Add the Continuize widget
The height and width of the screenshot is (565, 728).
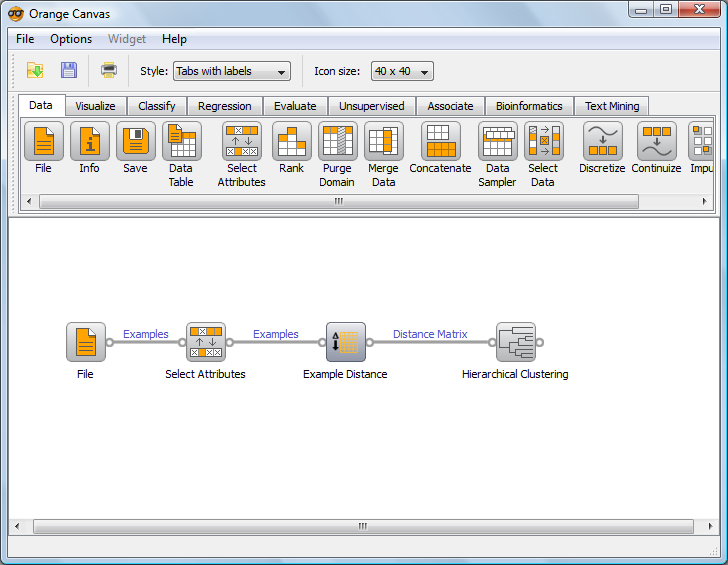tap(656, 141)
